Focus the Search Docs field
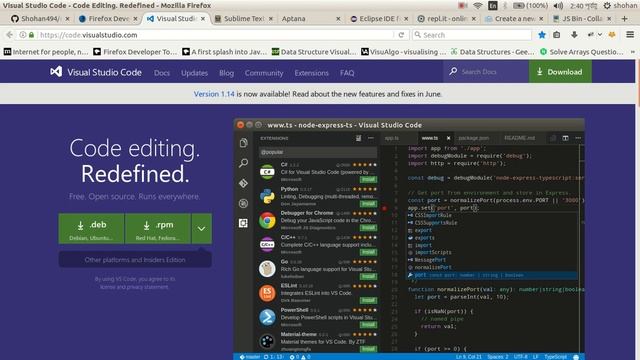This screenshot has width=640, height=360. click(486, 71)
